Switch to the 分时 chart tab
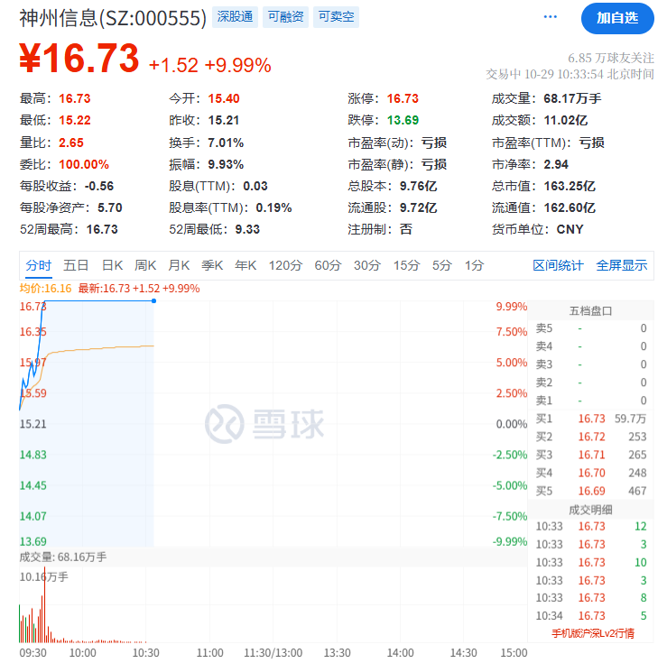667x663 pixels. click(38, 265)
